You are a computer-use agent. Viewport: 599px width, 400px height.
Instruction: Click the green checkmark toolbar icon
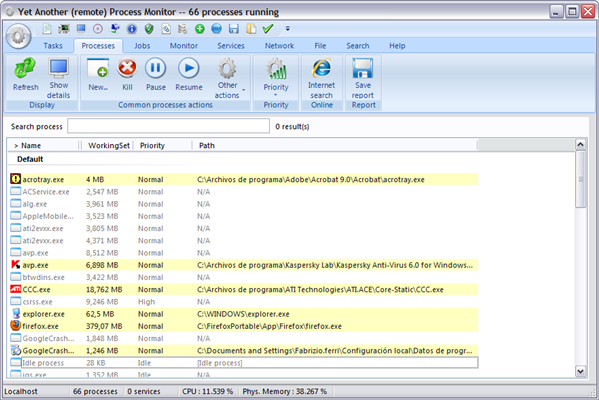coord(268,29)
